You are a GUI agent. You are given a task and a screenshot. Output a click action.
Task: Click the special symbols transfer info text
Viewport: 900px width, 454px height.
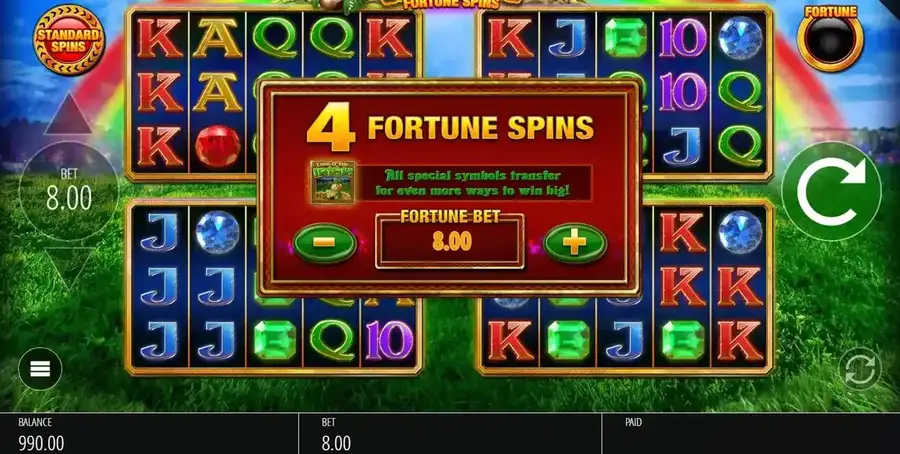472,183
